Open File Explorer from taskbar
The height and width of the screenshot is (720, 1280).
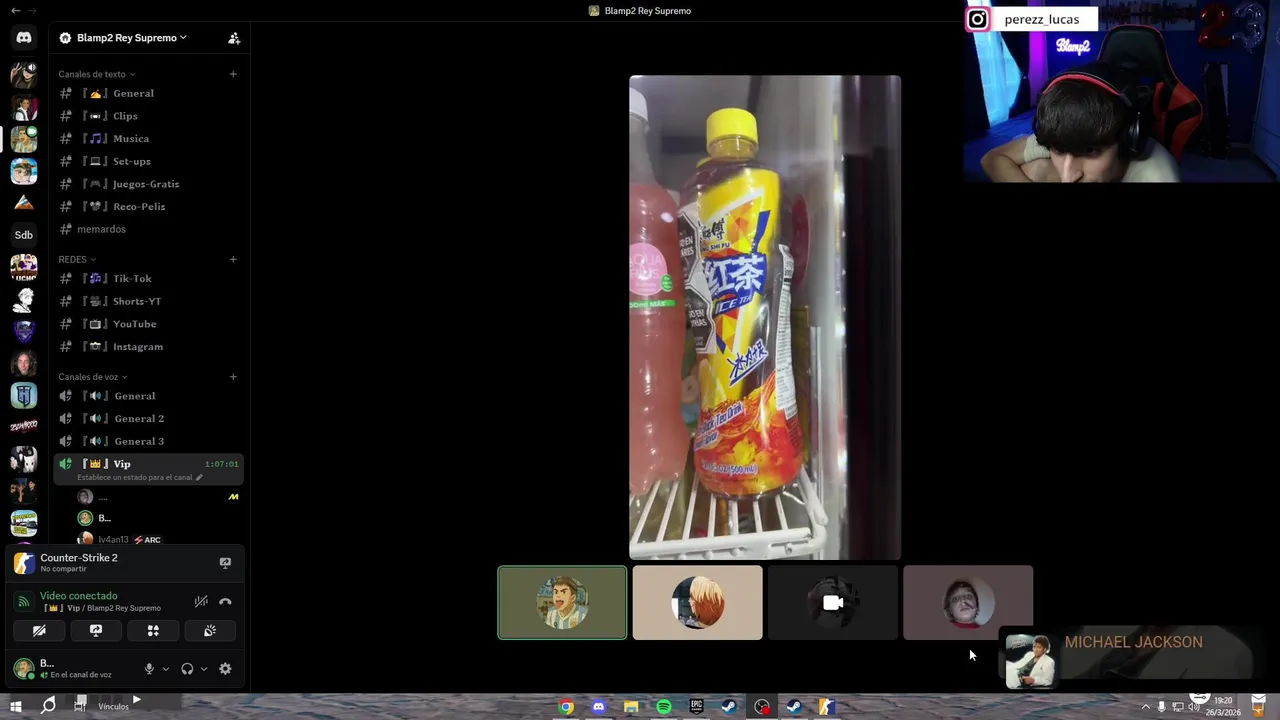[x=631, y=707]
